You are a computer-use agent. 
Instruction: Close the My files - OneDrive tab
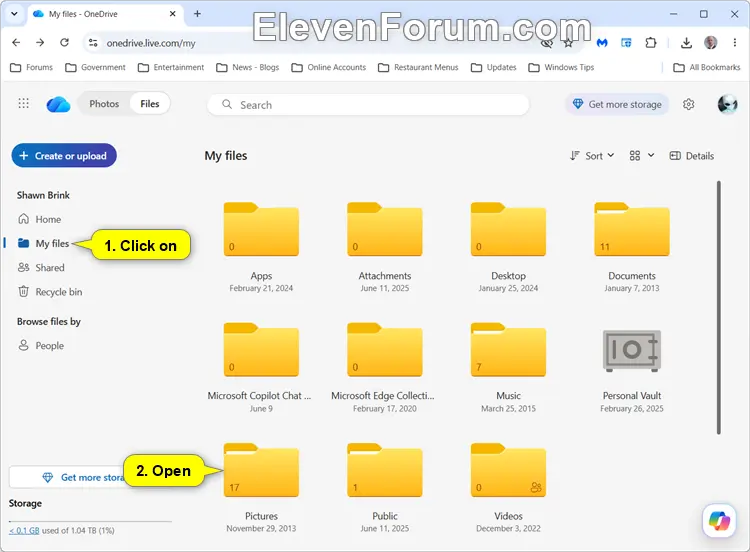pos(173,14)
